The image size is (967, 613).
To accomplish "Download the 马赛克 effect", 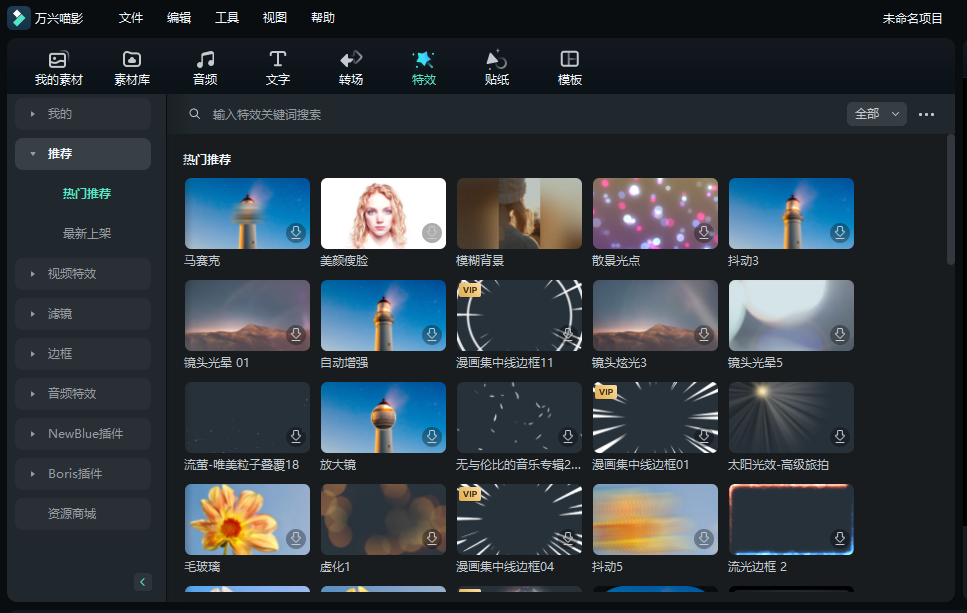I will [x=296, y=234].
